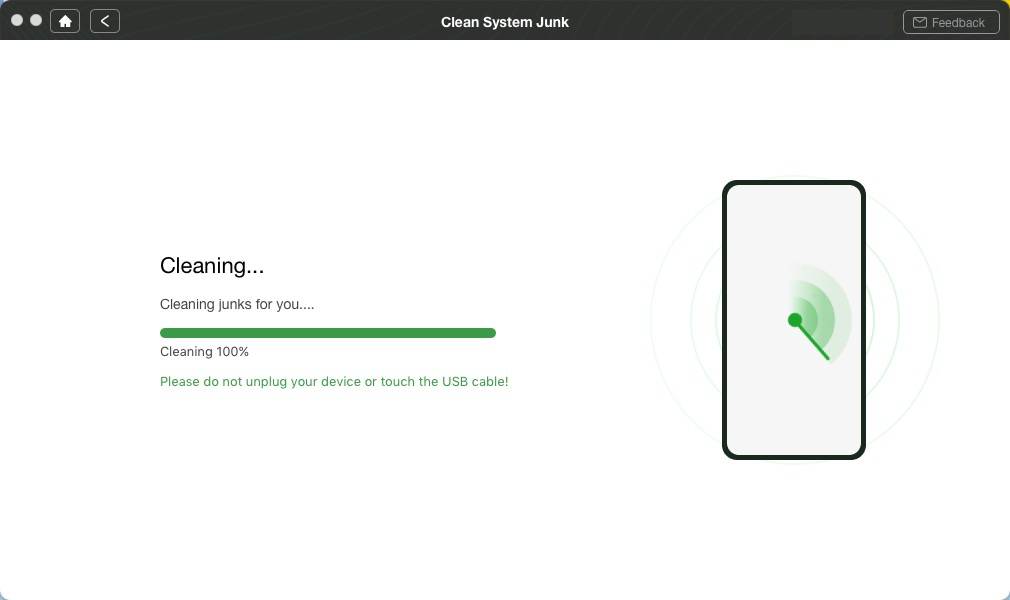Open the Feedback form

click(x=950, y=22)
